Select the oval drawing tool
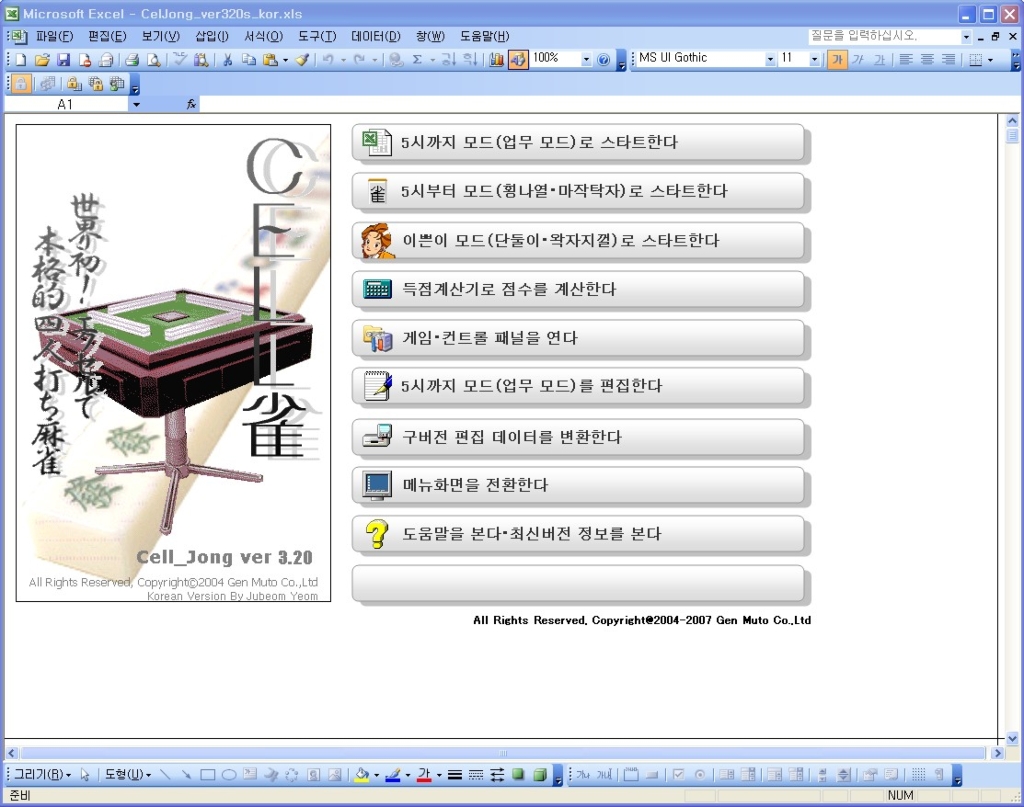This screenshot has width=1024, height=807. click(229, 774)
